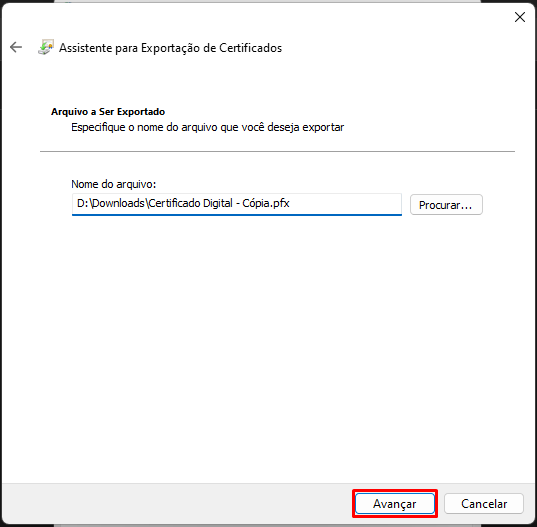Click the gray footer left of Avançar
This screenshot has width=537, height=527.
pos(176,503)
